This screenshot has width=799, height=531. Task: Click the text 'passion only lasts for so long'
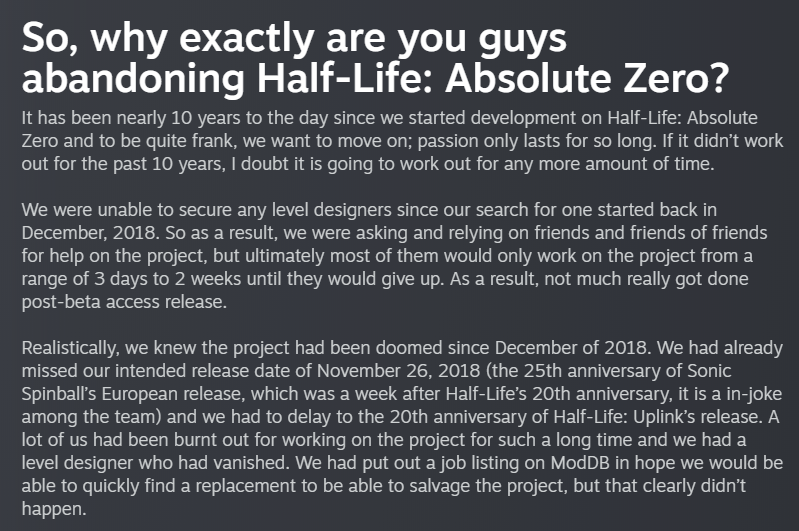(536, 141)
